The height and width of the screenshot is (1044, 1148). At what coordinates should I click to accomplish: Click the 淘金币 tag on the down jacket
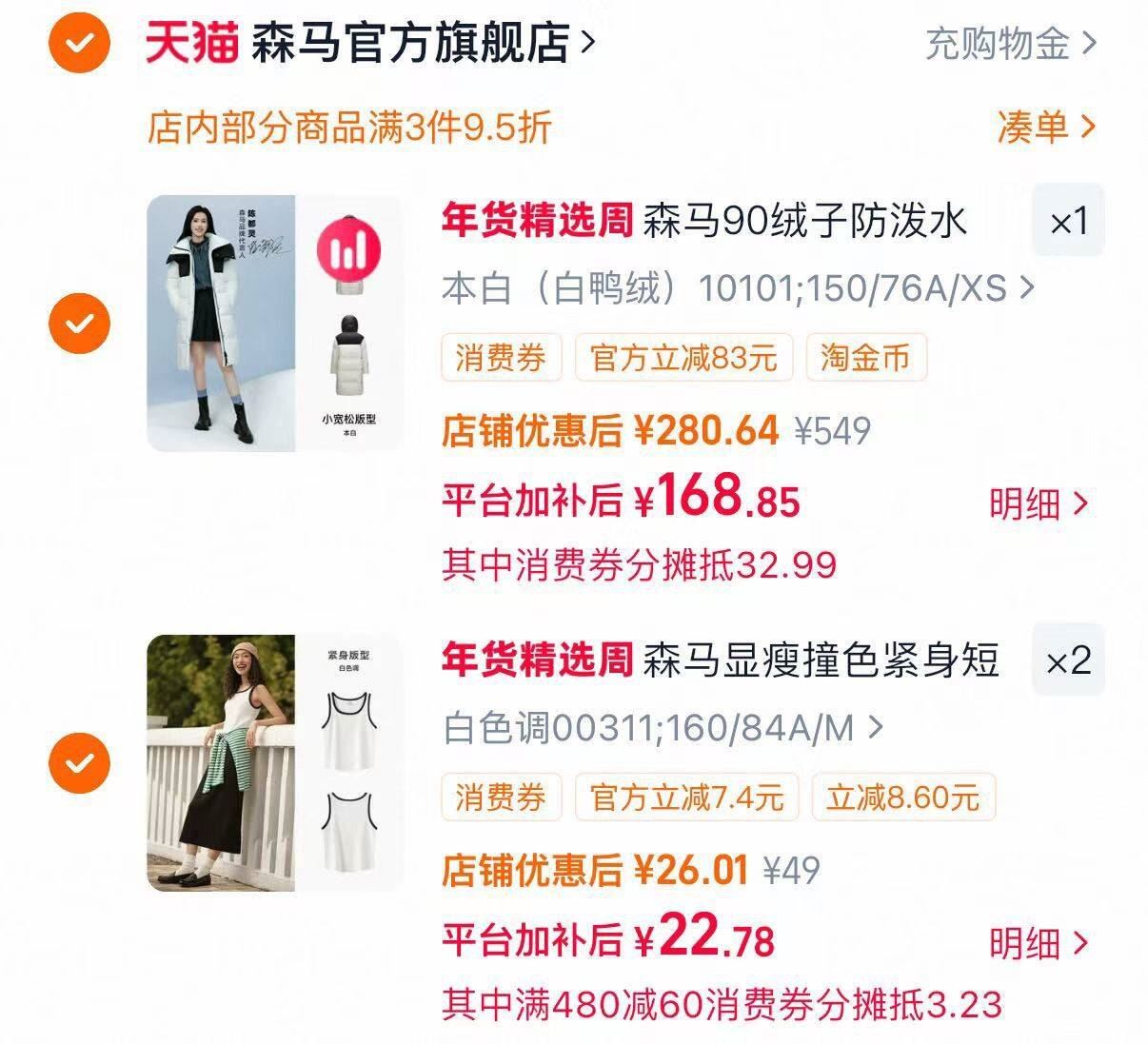click(865, 358)
